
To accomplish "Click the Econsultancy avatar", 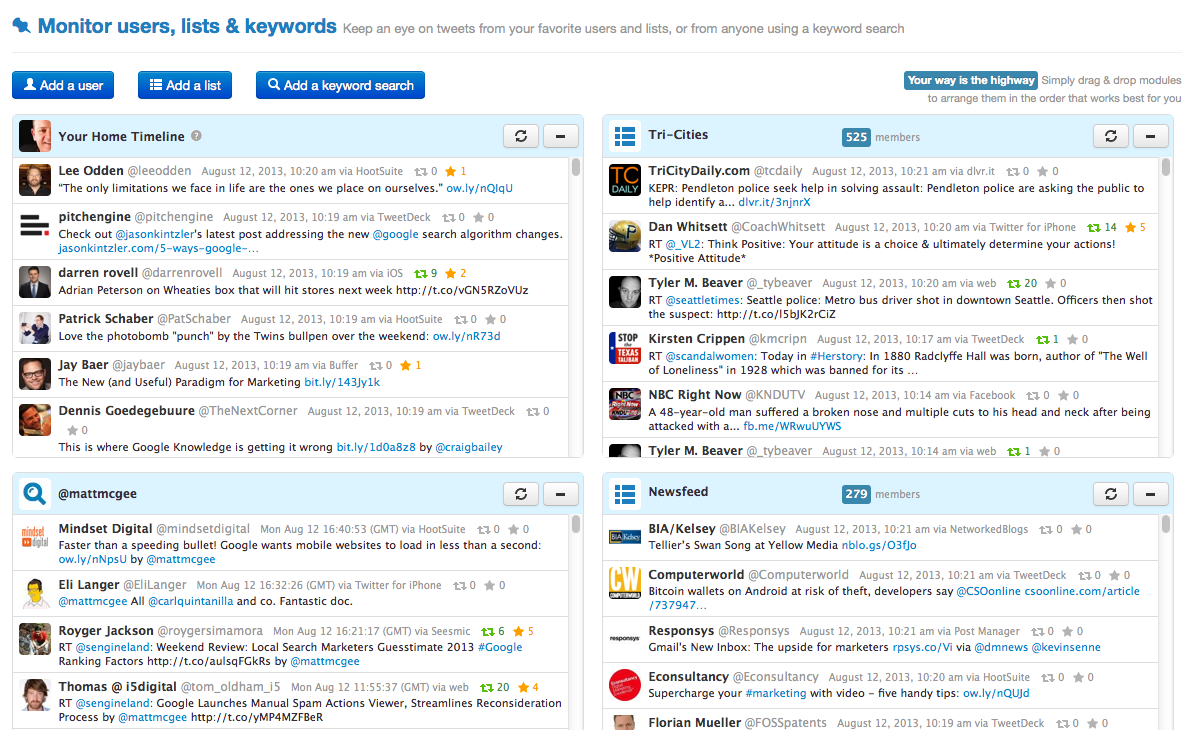I will point(625,686).
